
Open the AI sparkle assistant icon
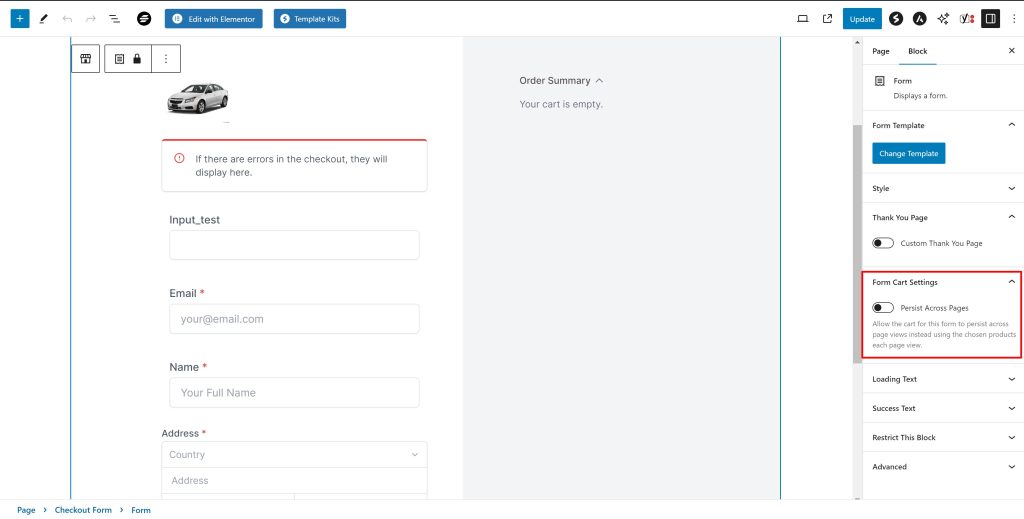942,19
